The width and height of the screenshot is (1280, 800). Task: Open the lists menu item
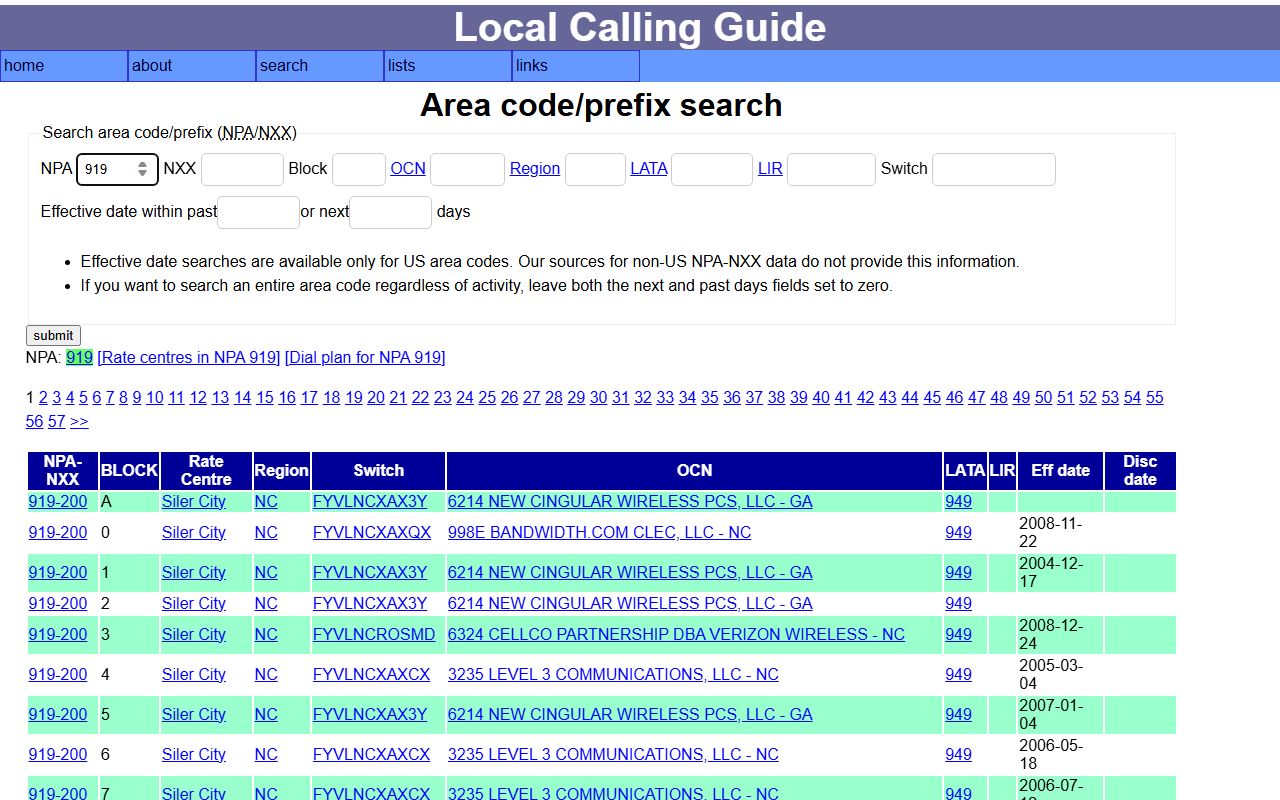[x=448, y=66]
